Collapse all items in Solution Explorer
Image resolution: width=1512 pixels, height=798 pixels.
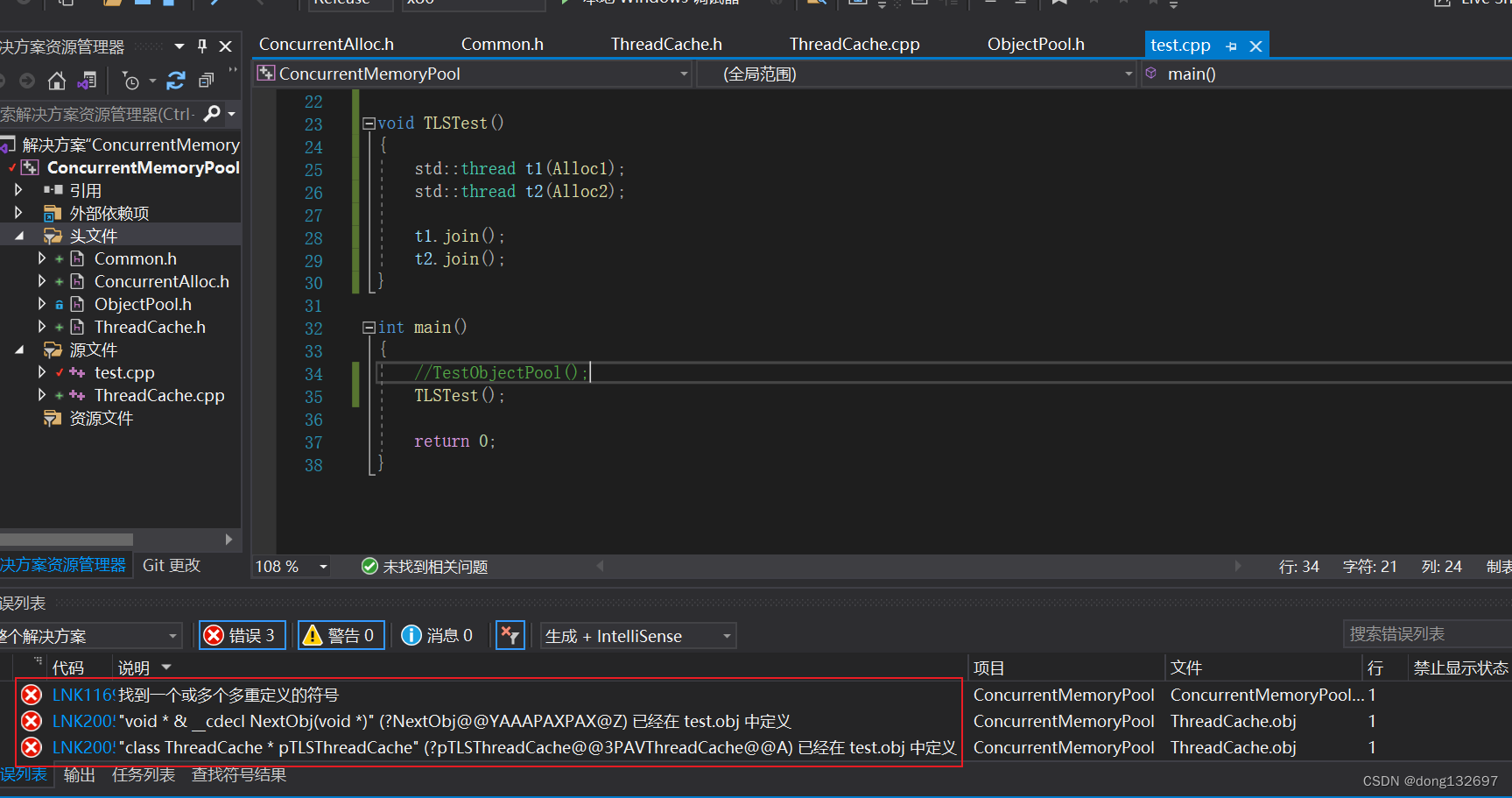(x=206, y=81)
